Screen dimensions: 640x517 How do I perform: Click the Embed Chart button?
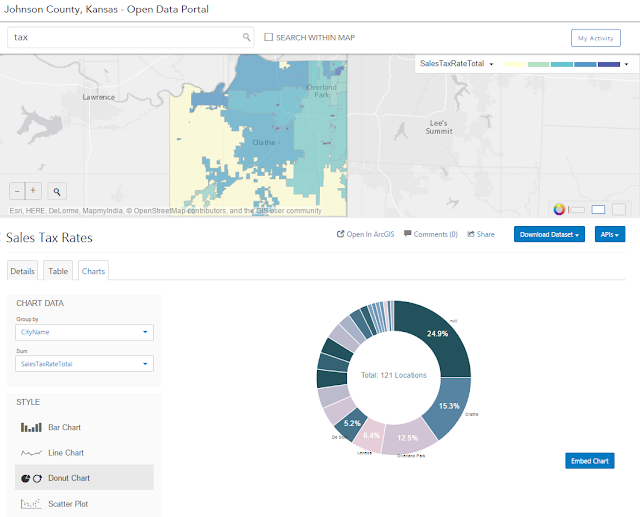pyautogui.click(x=589, y=461)
